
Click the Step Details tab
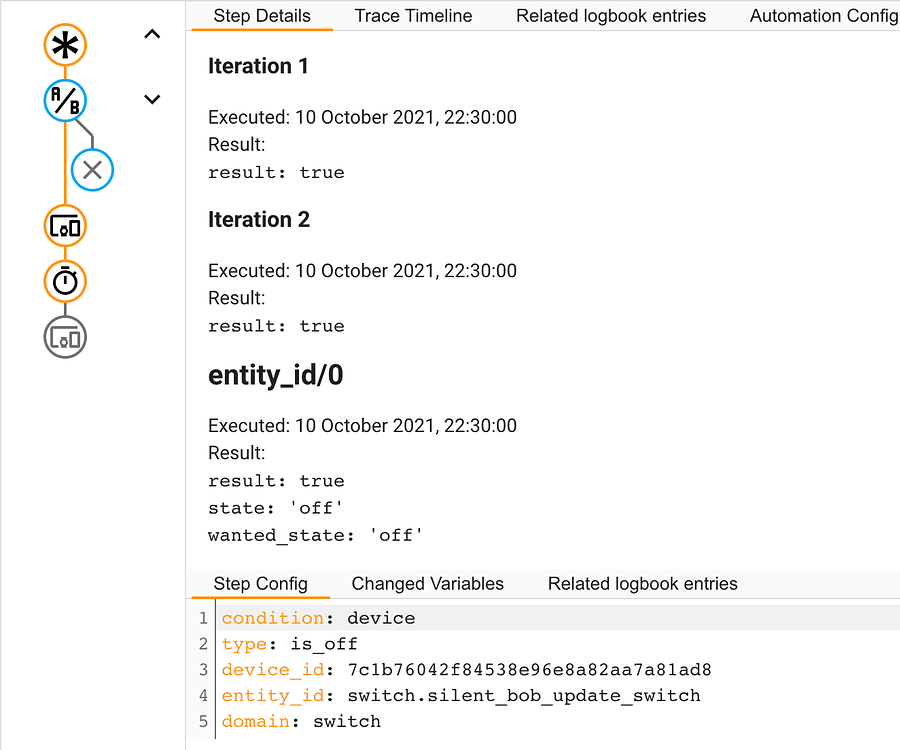pyautogui.click(x=261, y=16)
